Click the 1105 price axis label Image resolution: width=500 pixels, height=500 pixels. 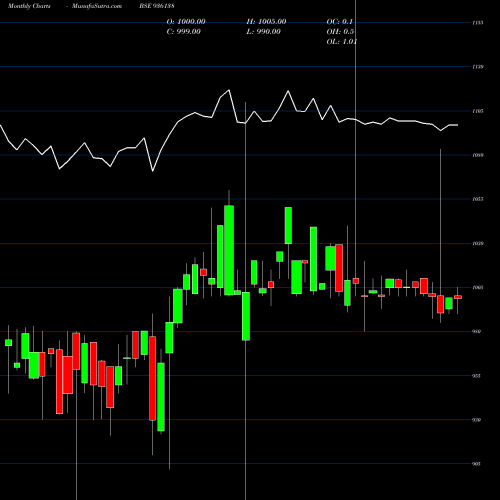point(478,111)
